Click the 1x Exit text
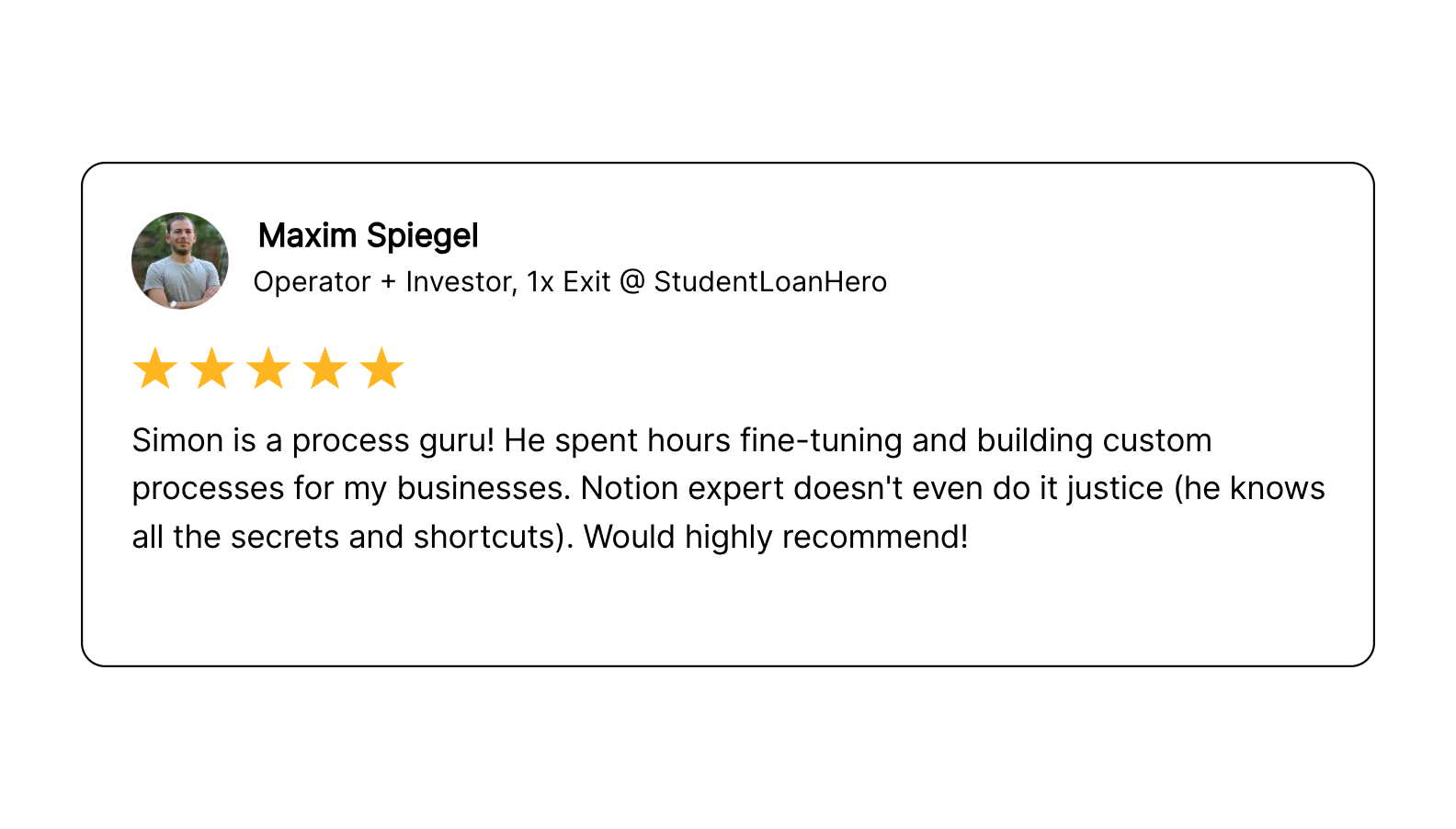 (569, 281)
